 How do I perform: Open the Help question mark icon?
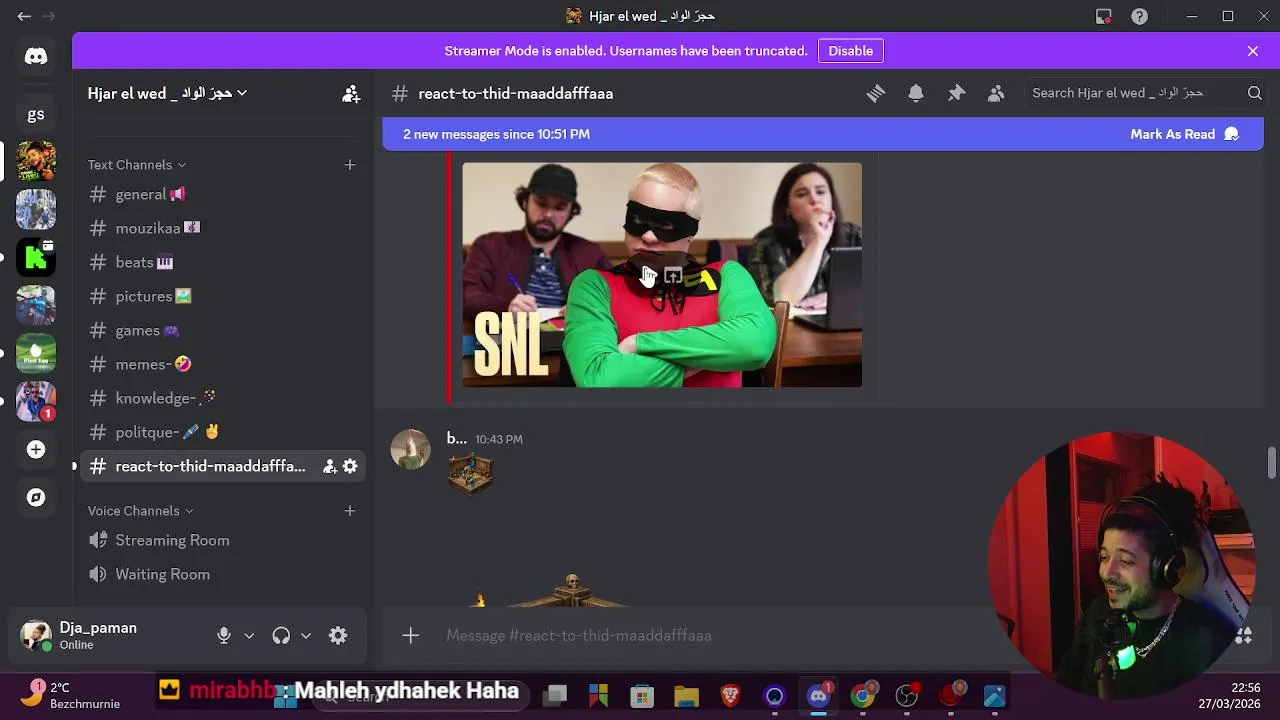(x=1139, y=16)
